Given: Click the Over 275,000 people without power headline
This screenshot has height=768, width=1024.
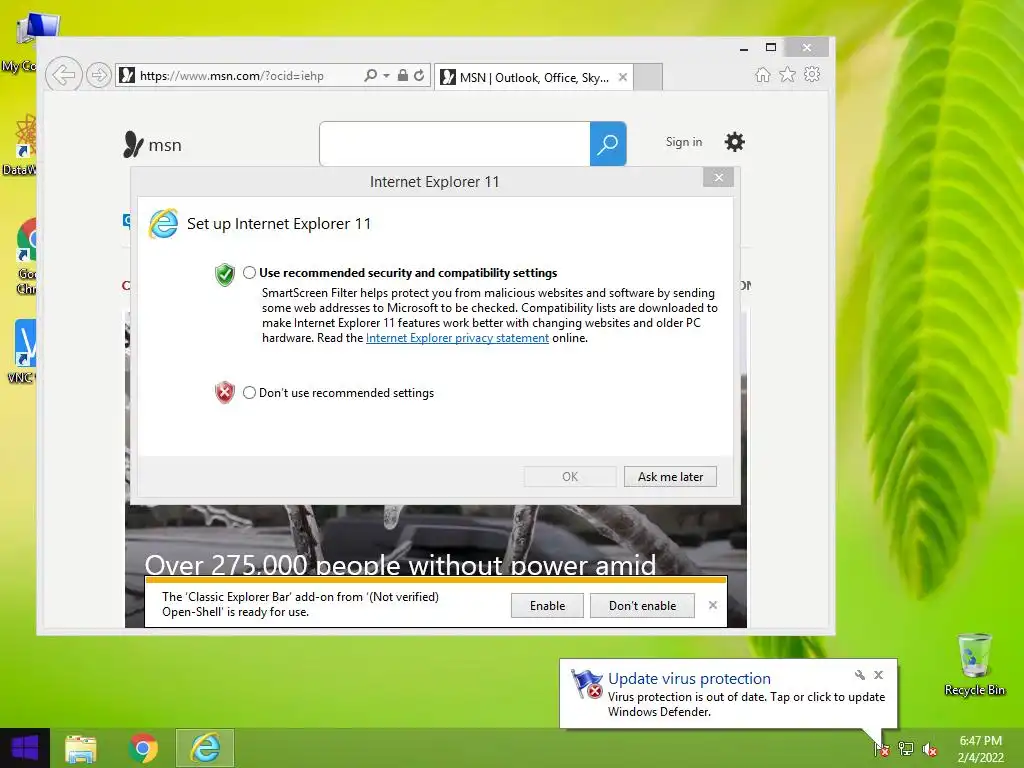Looking at the screenshot, I should pyautogui.click(x=400, y=564).
